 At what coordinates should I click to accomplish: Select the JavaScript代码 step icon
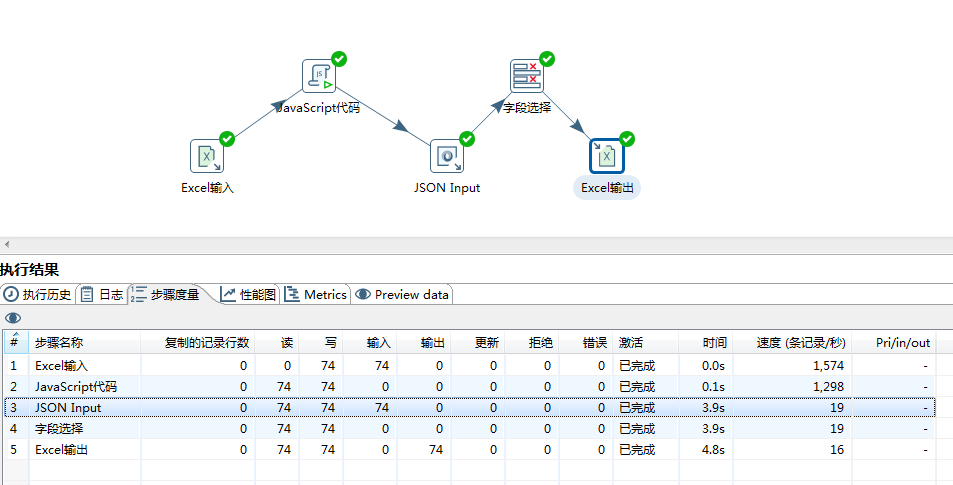tap(318, 76)
